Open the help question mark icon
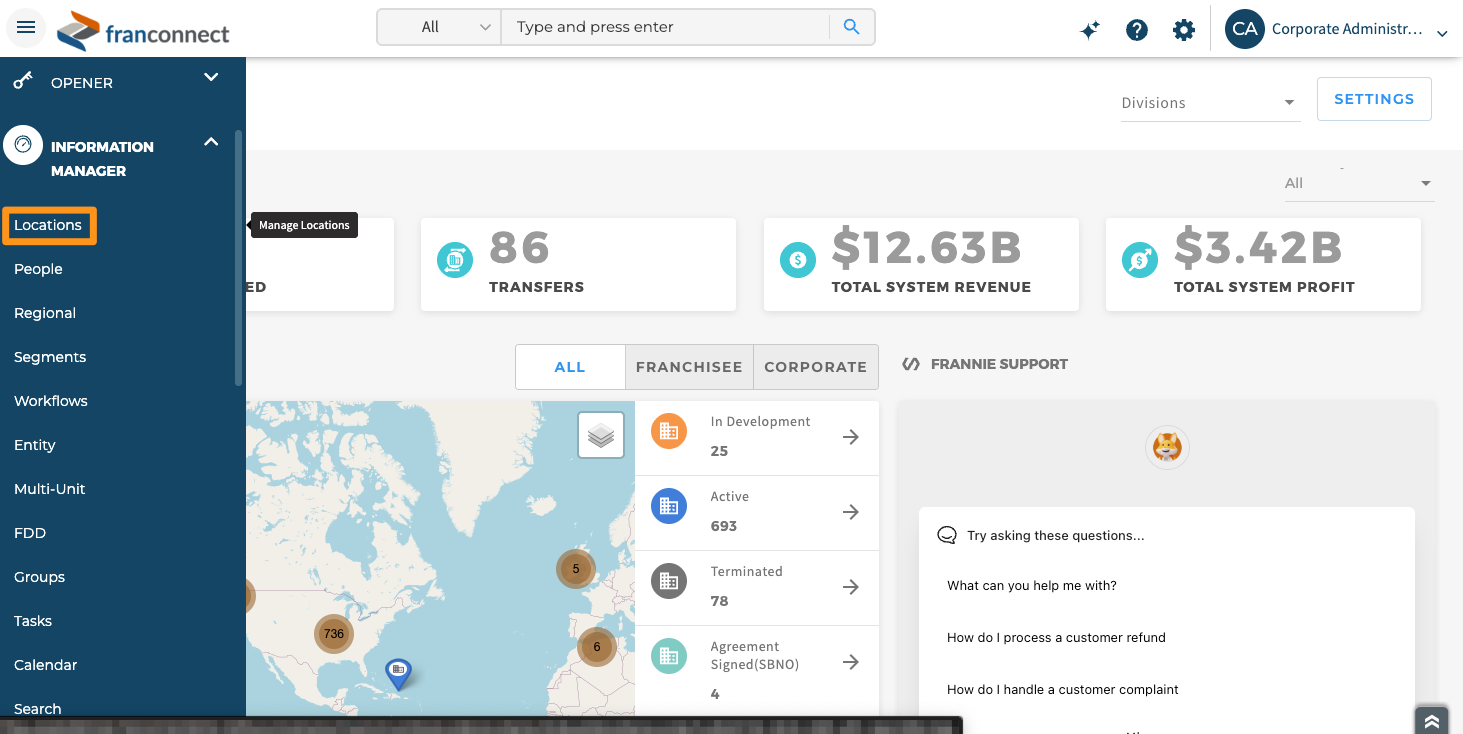The image size is (1463, 734). 1136,30
